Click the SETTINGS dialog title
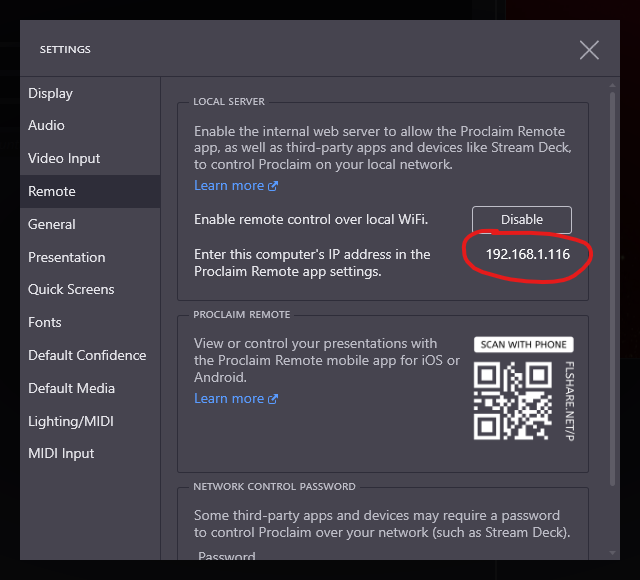This screenshot has height=580, width=640. click(65, 49)
